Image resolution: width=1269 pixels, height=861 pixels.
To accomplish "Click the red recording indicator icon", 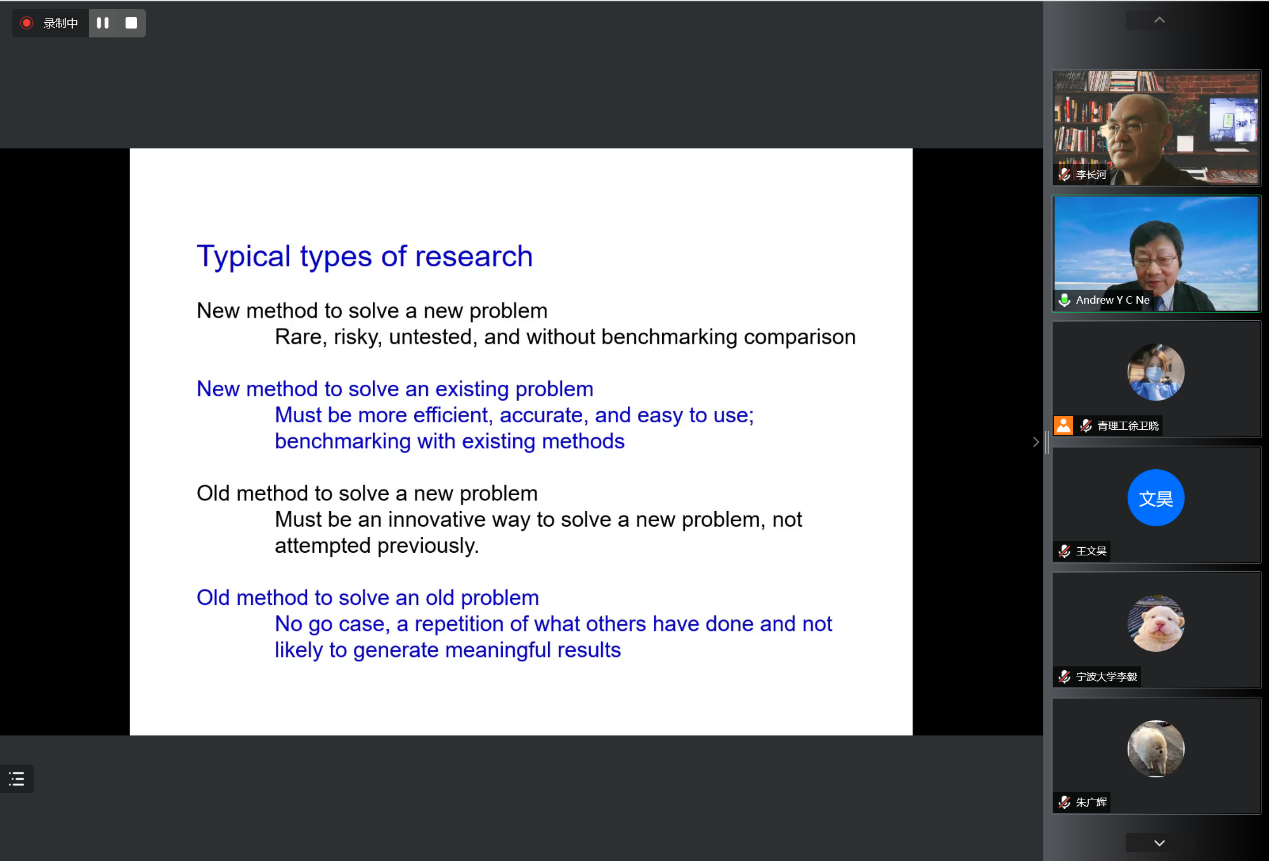I will coord(27,23).
